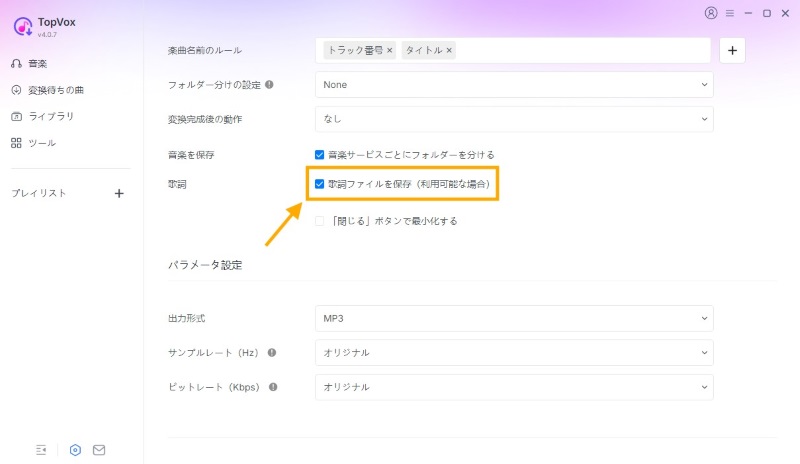Viewport: 800px width, 464px height.
Task: Close the TopVox window
Action: pyautogui.click(x=786, y=13)
